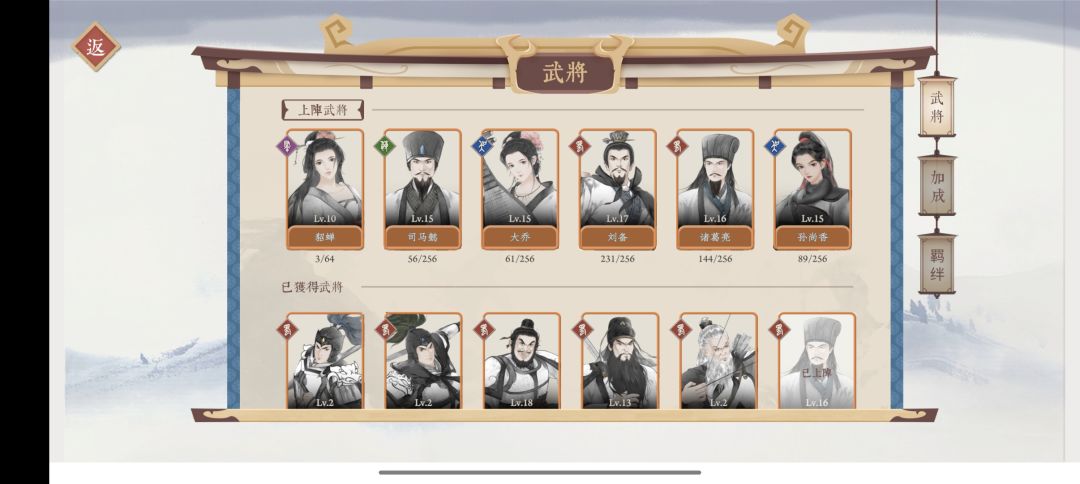Tap the 刘备 name button
Image resolution: width=1080 pixels, height=484 pixels.
point(618,238)
